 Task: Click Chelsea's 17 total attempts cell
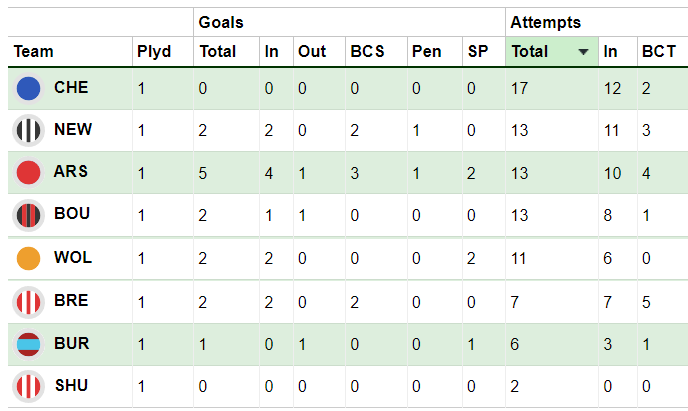coord(552,89)
